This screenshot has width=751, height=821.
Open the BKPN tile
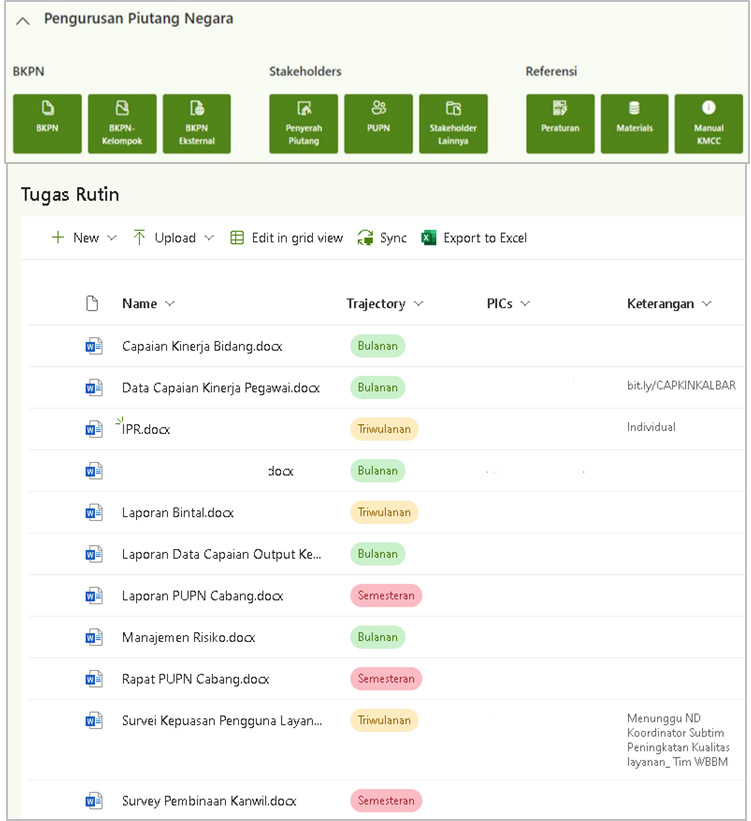pos(47,124)
